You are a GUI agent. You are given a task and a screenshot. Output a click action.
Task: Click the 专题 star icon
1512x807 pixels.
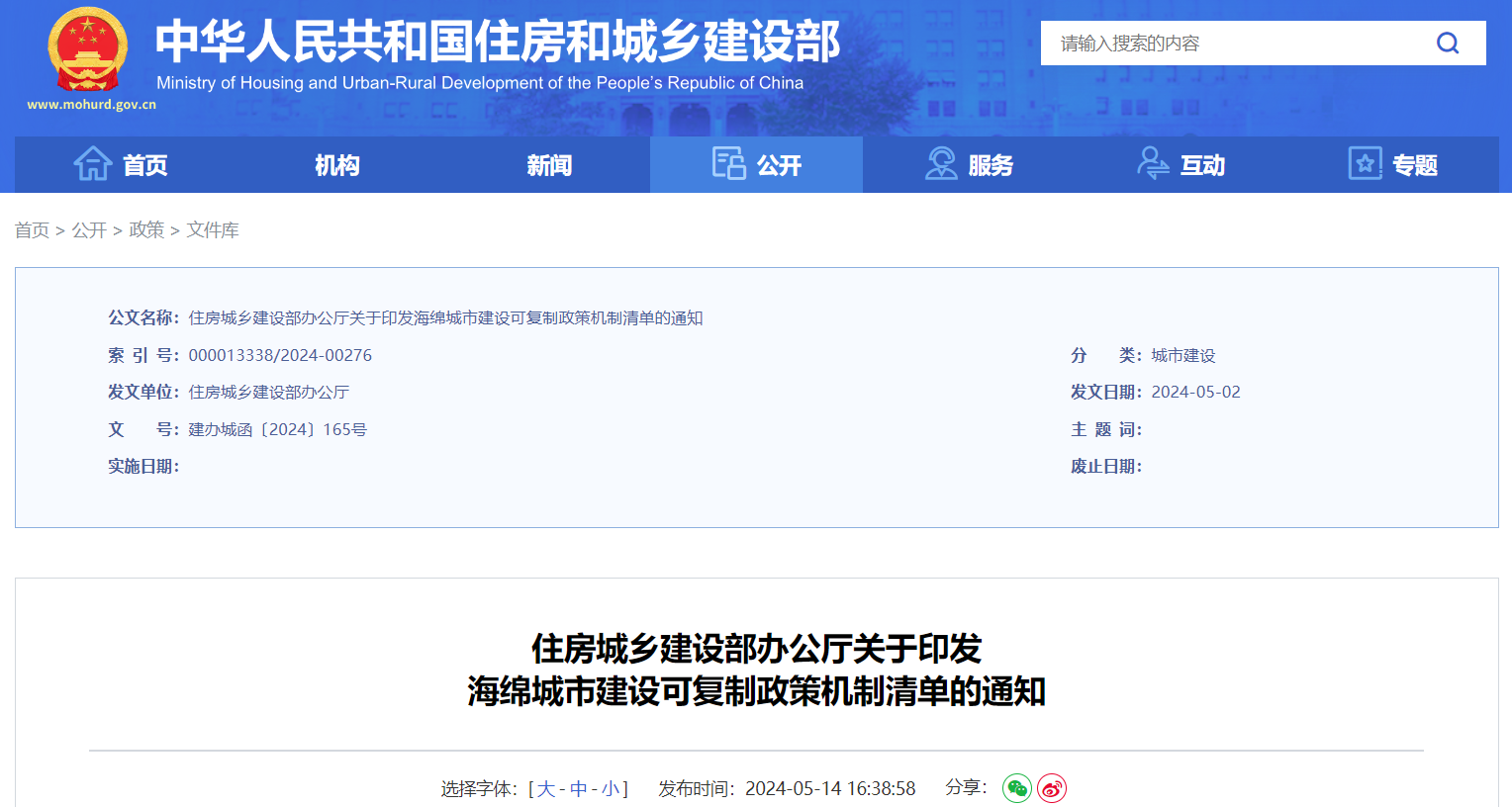click(1365, 163)
